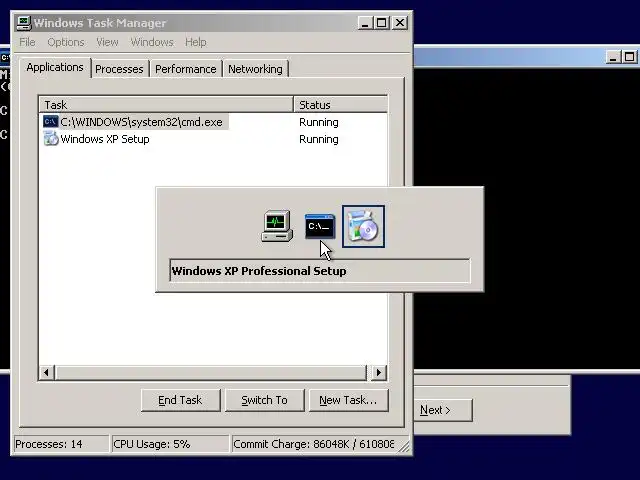Screen dimensions: 640x480
Task: Click the End Task button
Action: point(180,400)
